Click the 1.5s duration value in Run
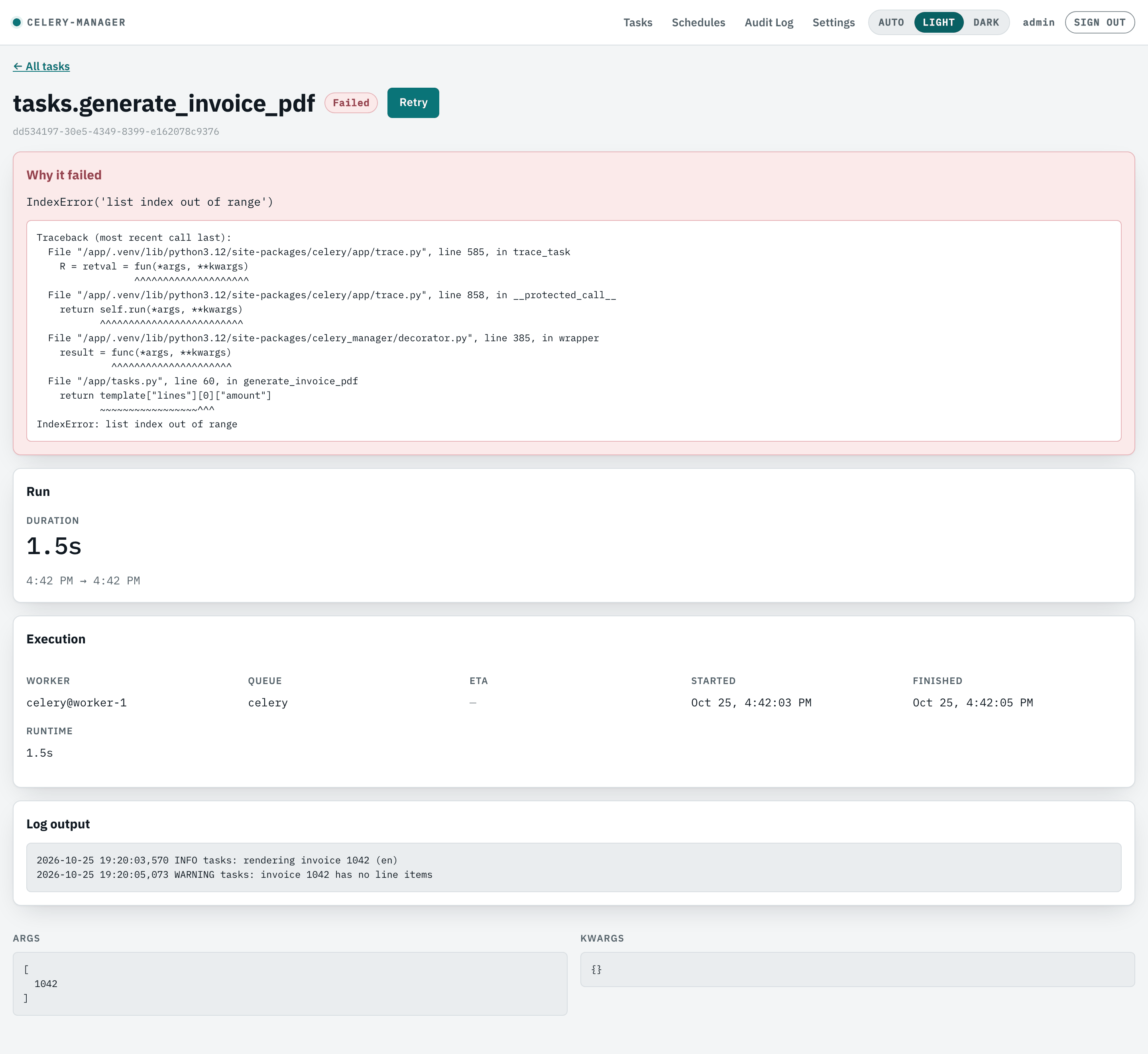 (x=54, y=546)
